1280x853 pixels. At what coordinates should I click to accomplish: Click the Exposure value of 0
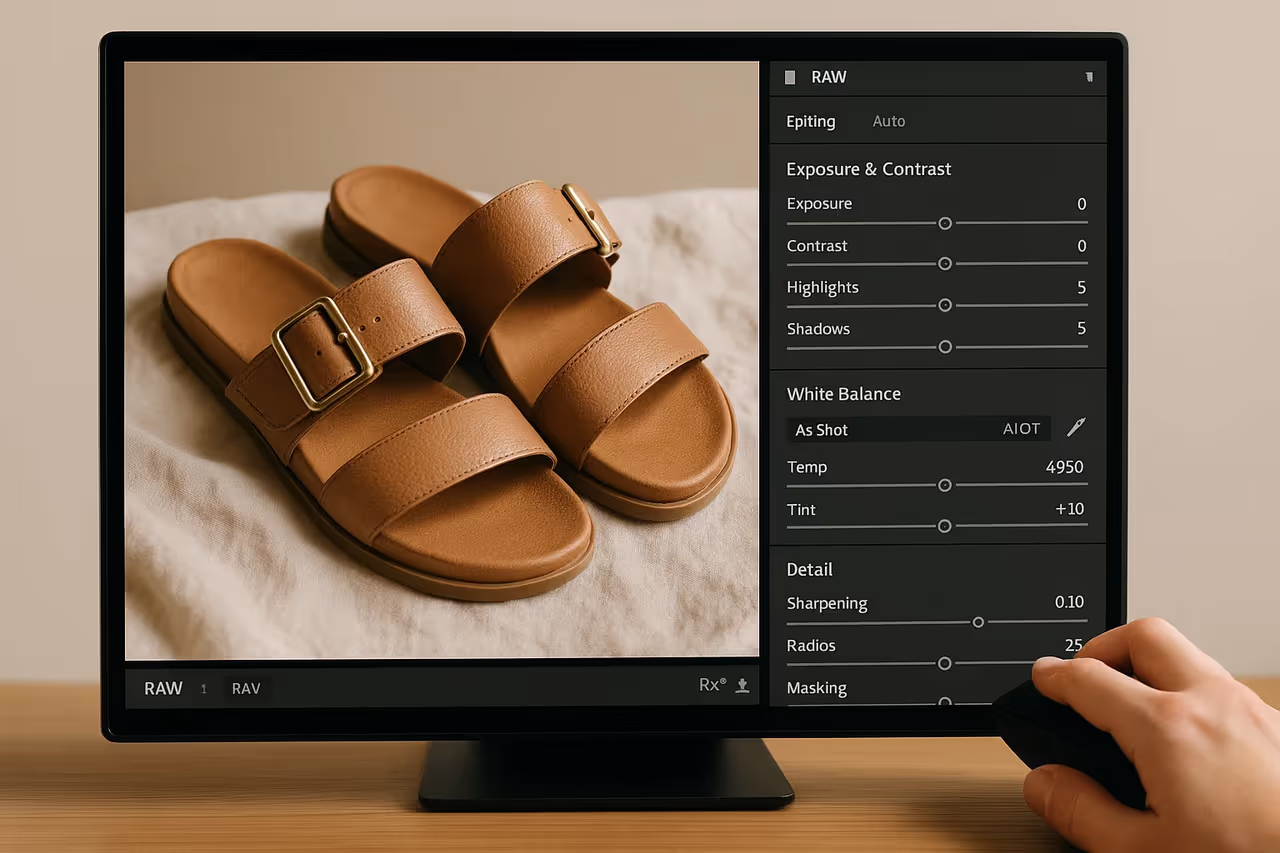tap(1081, 203)
